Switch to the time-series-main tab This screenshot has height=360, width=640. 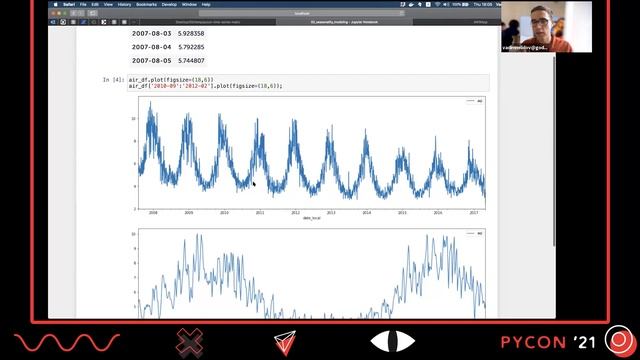click(208, 22)
